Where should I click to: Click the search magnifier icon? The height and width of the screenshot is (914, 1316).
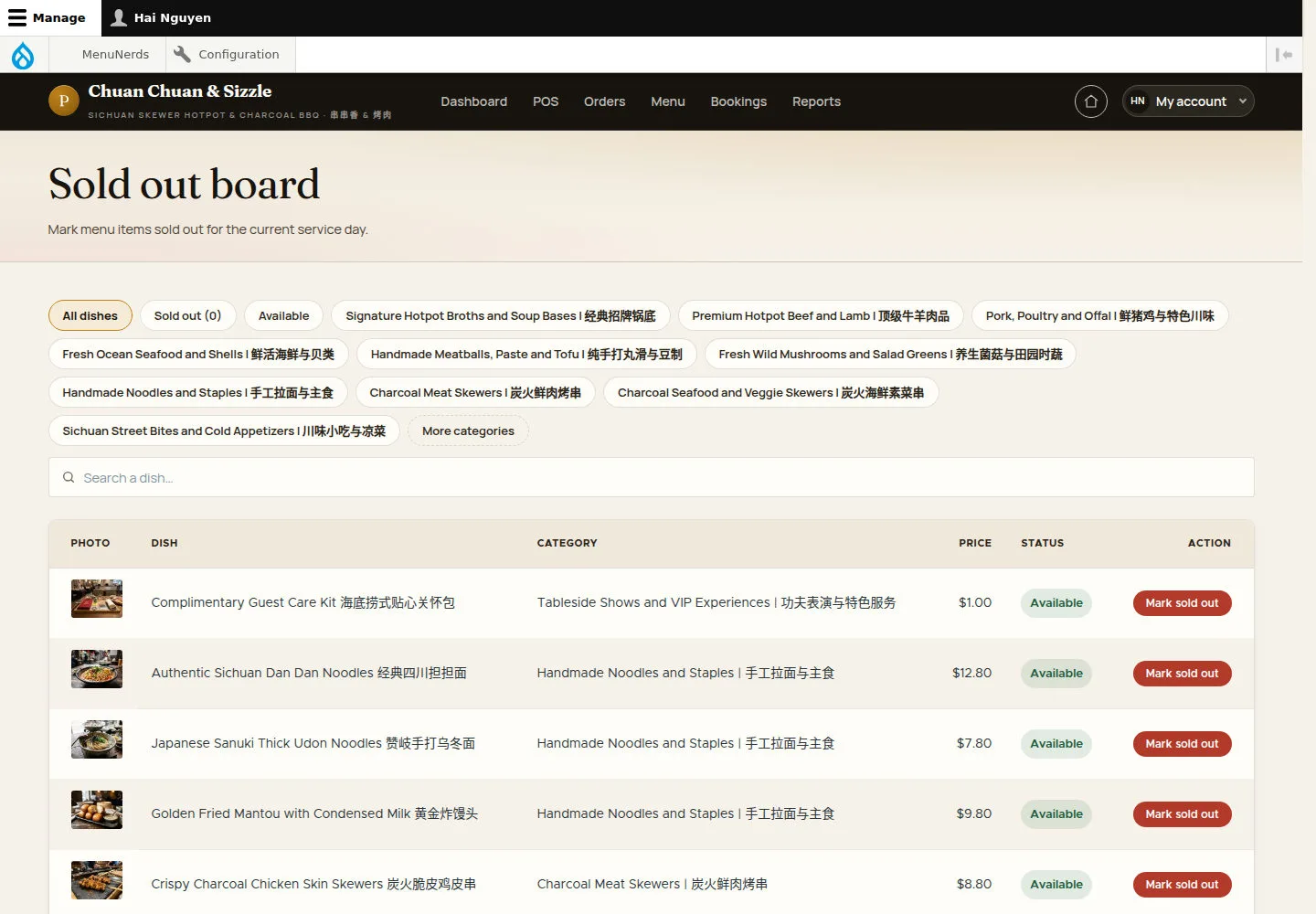pyautogui.click(x=69, y=477)
